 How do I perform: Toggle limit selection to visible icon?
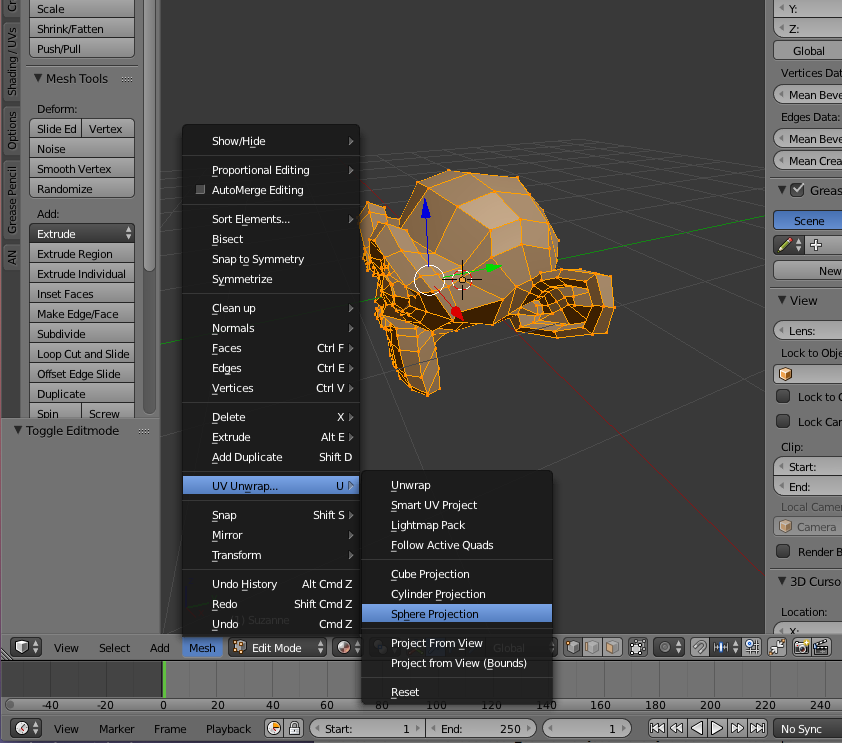point(637,647)
